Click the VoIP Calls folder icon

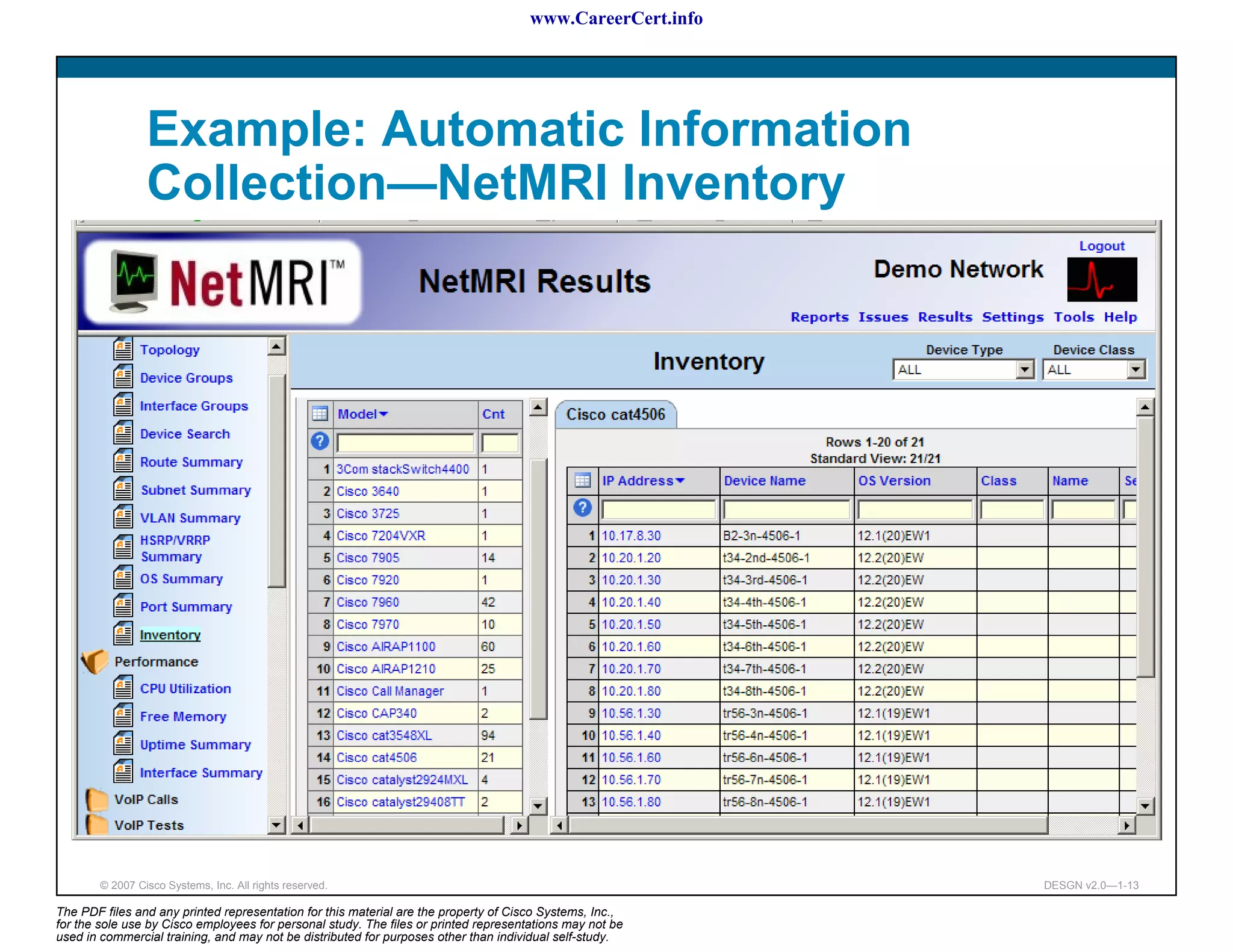coord(96,799)
